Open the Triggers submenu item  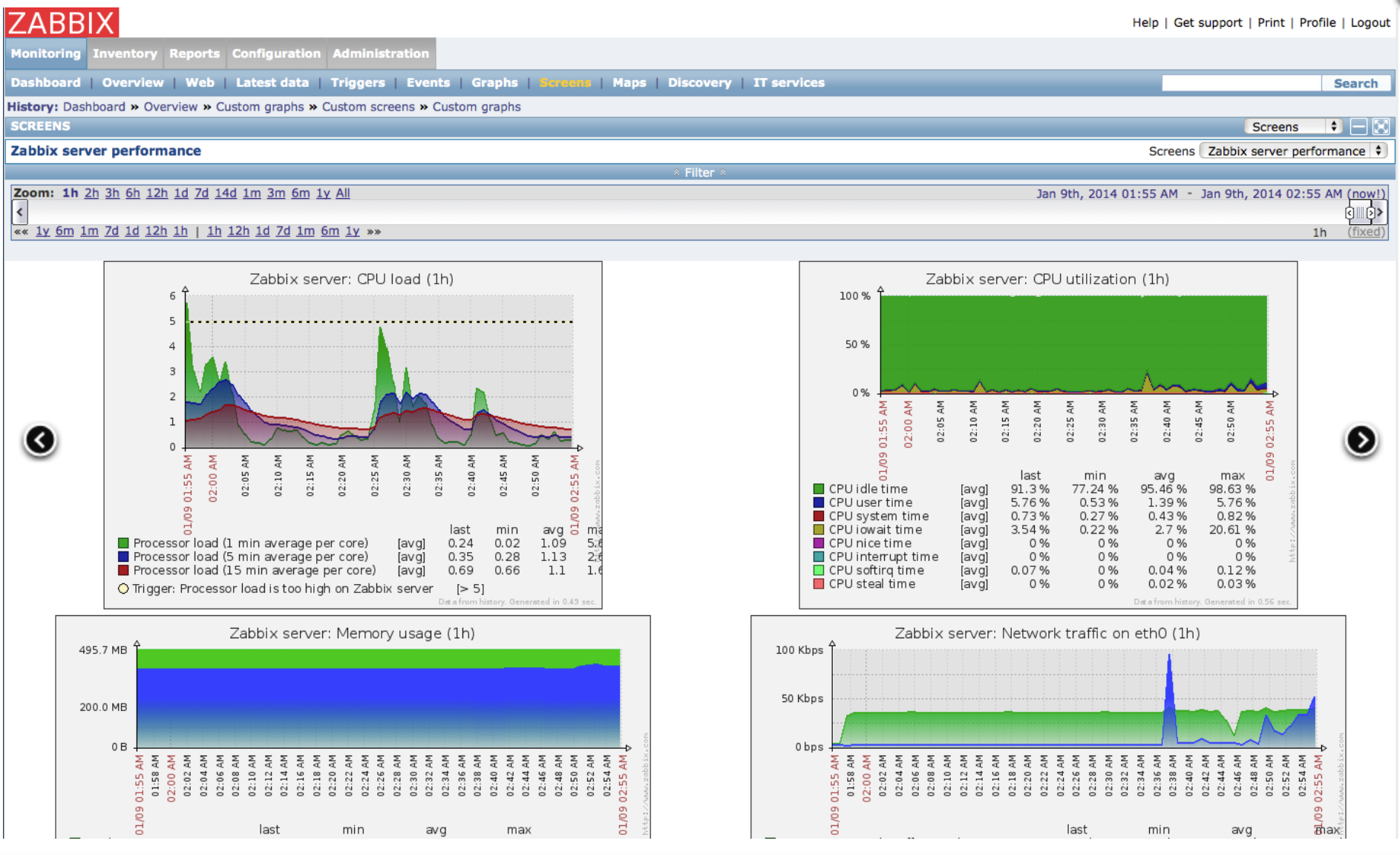(358, 83)
